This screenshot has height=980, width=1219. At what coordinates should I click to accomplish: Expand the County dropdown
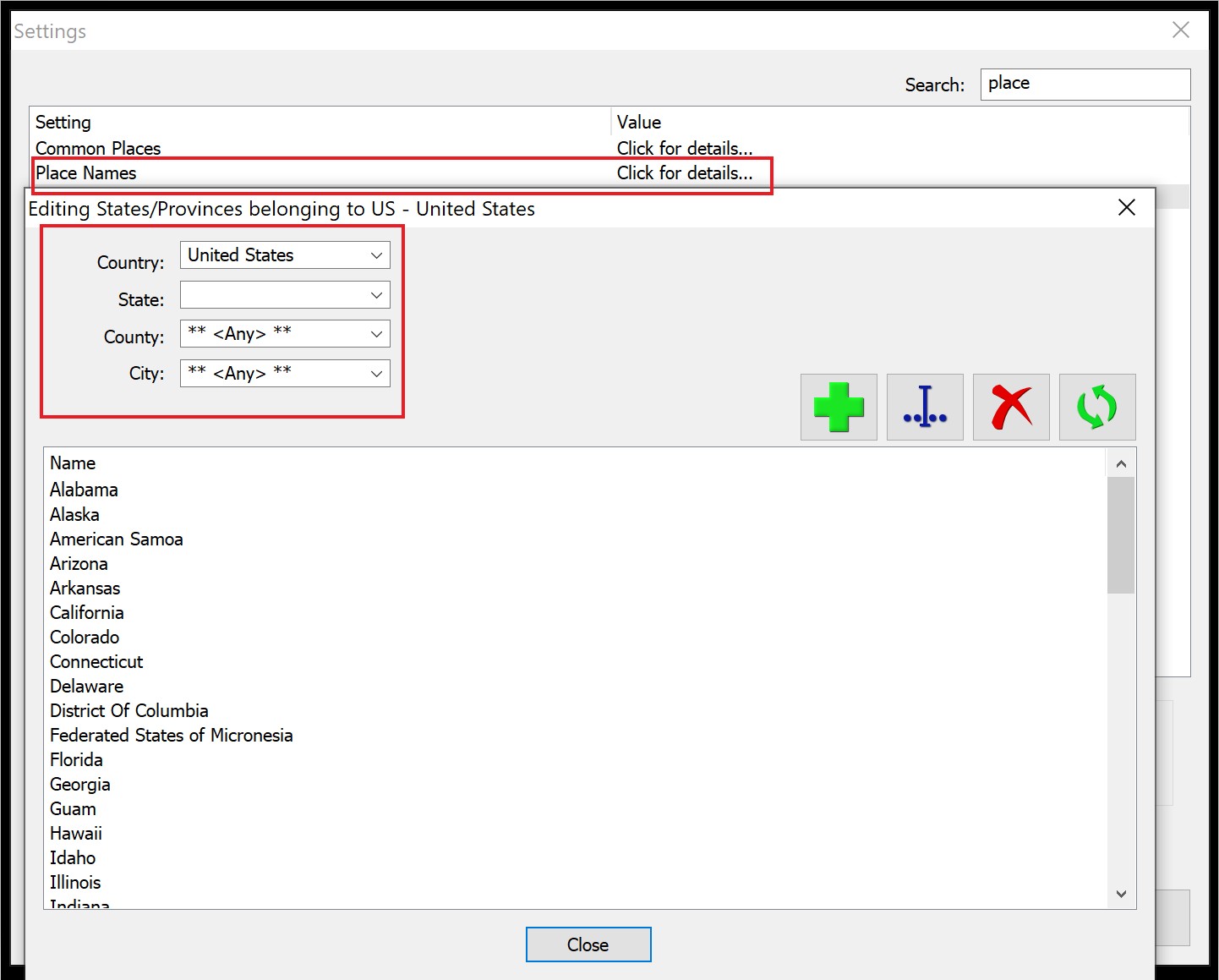[285, 334]
